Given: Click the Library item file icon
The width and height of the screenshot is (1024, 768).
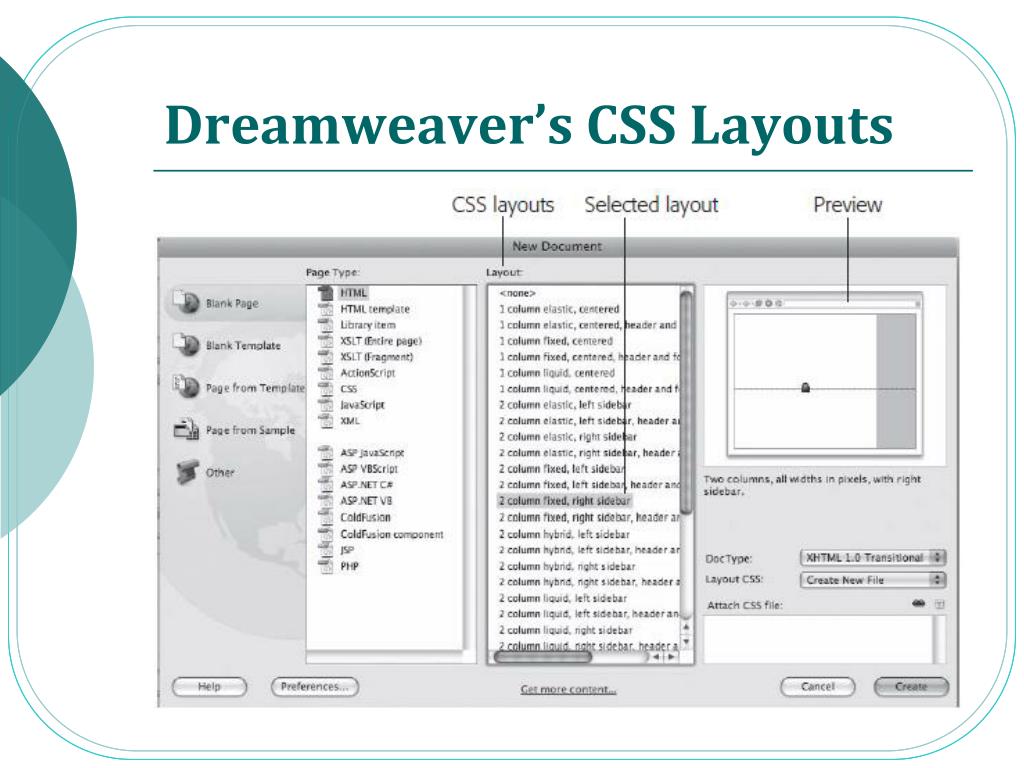Looking at the screenshot, I should (325, 325).
